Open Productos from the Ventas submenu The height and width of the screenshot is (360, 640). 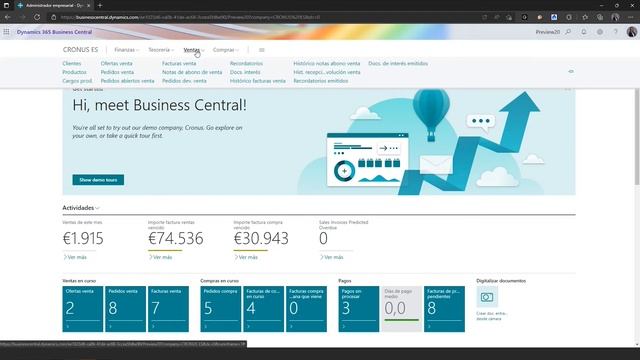[74, 72]
